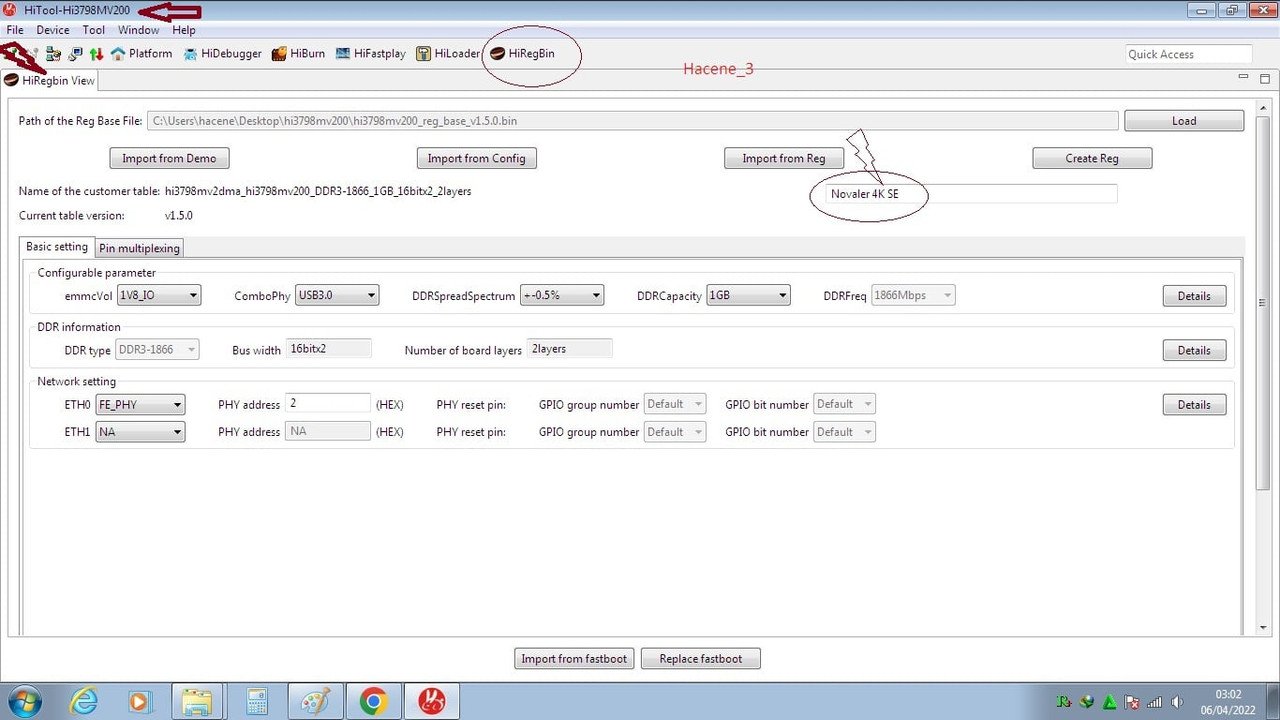Open the HiBurn tool
1280x720 pixels.
298,54
